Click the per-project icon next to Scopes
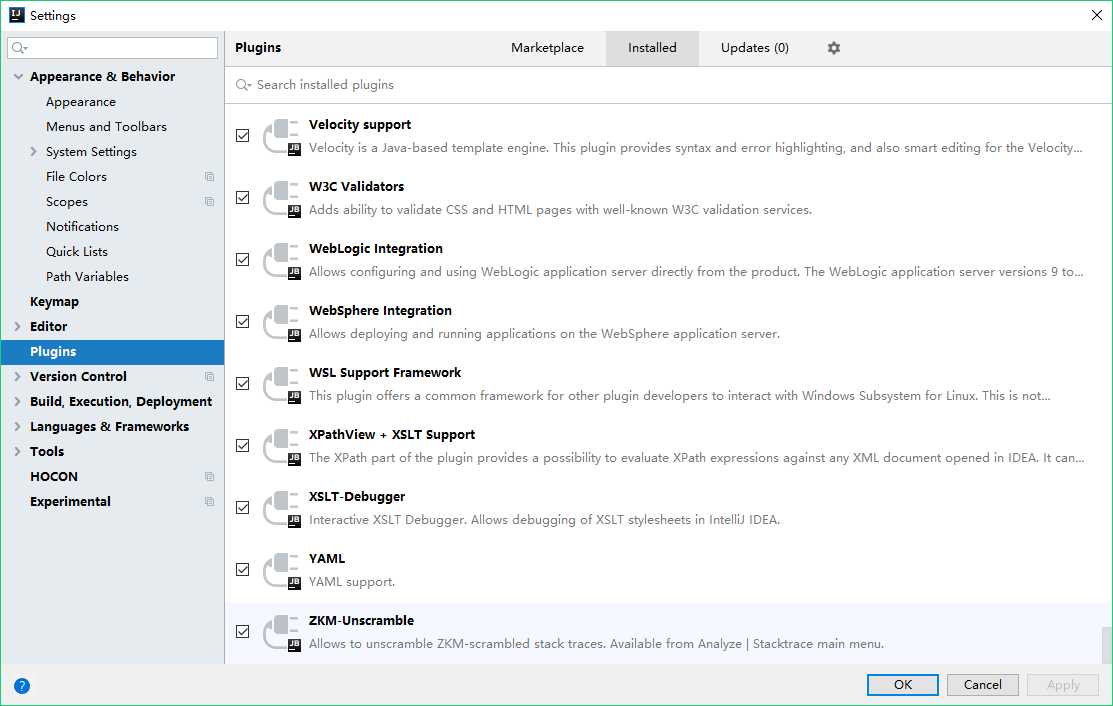Screen dimensions: 1113x706 coord(209,202)
